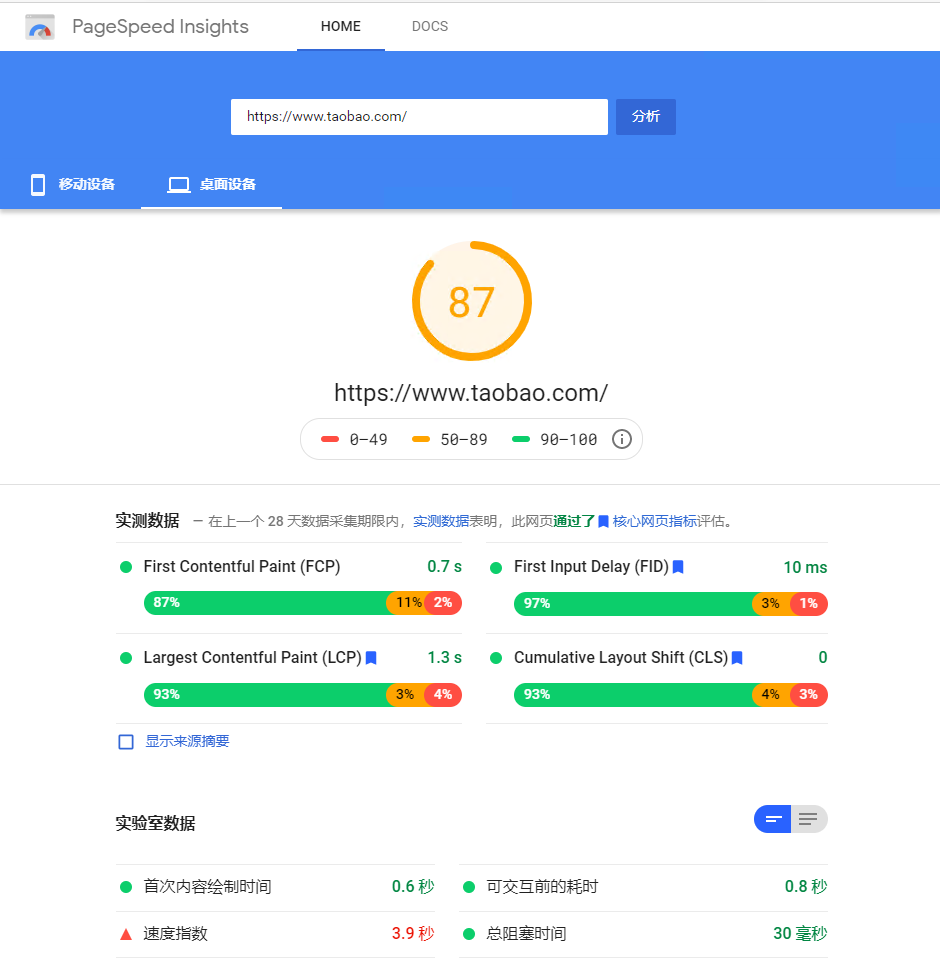This screenshot has height=965, width=940.
Task: Select the desktop device laptop icon
Action: coord(178,184)
